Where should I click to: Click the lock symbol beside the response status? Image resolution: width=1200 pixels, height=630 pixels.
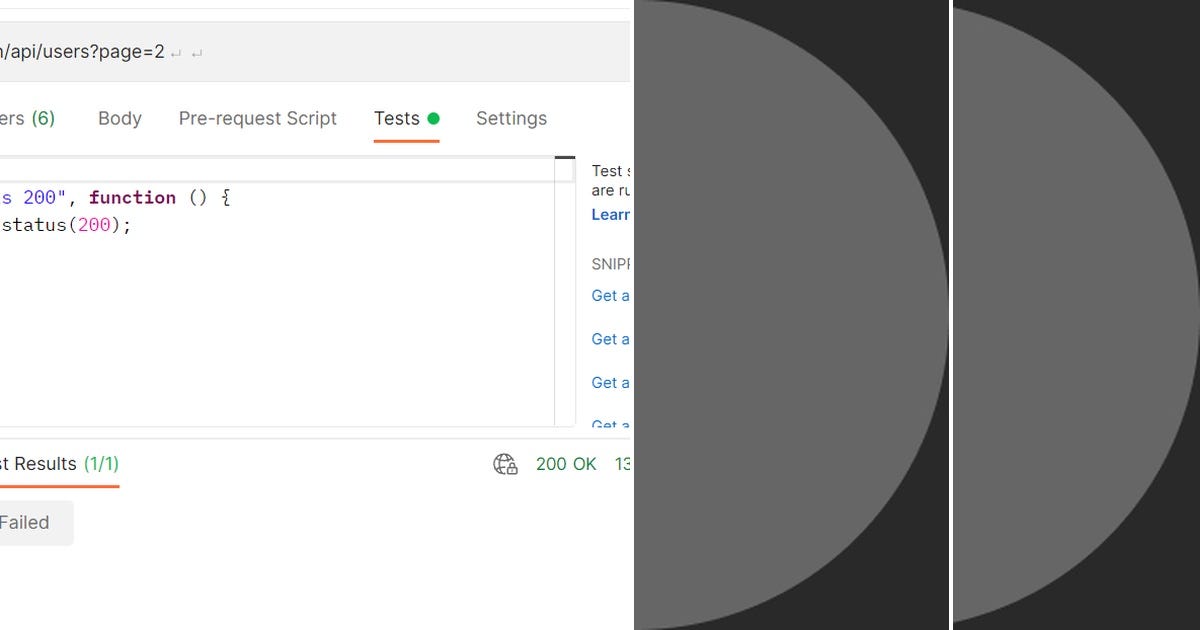(x=510, y=468)
